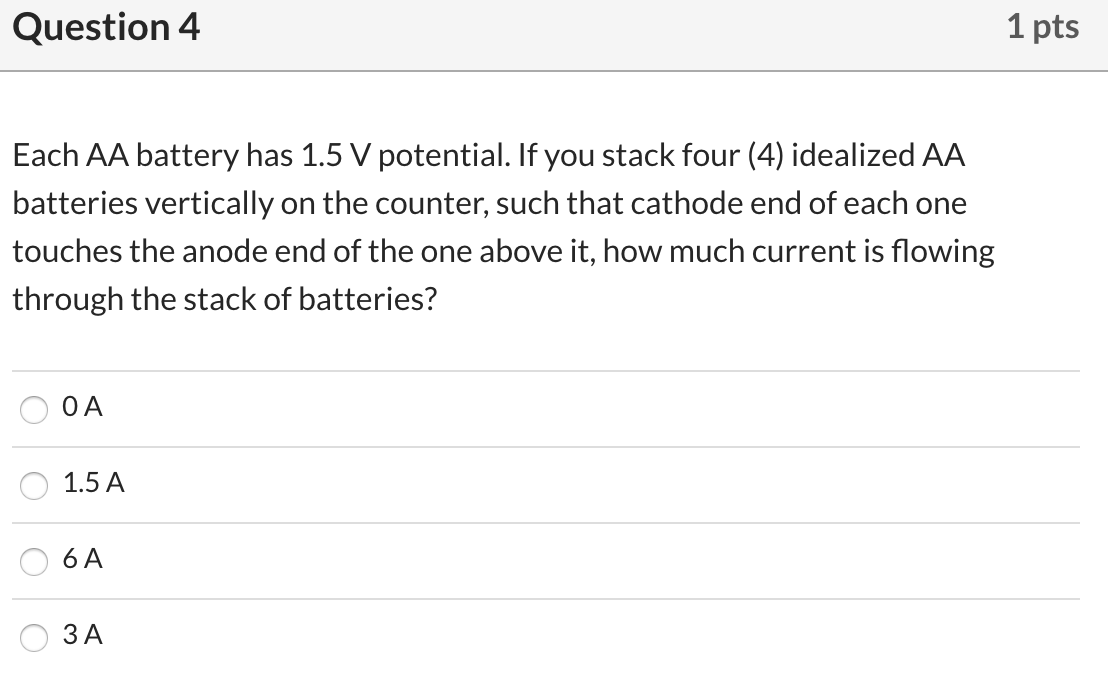Click the third answer row
Image resolution: width=1108 pixels, height=682 pixels.
tap(550, 560)
